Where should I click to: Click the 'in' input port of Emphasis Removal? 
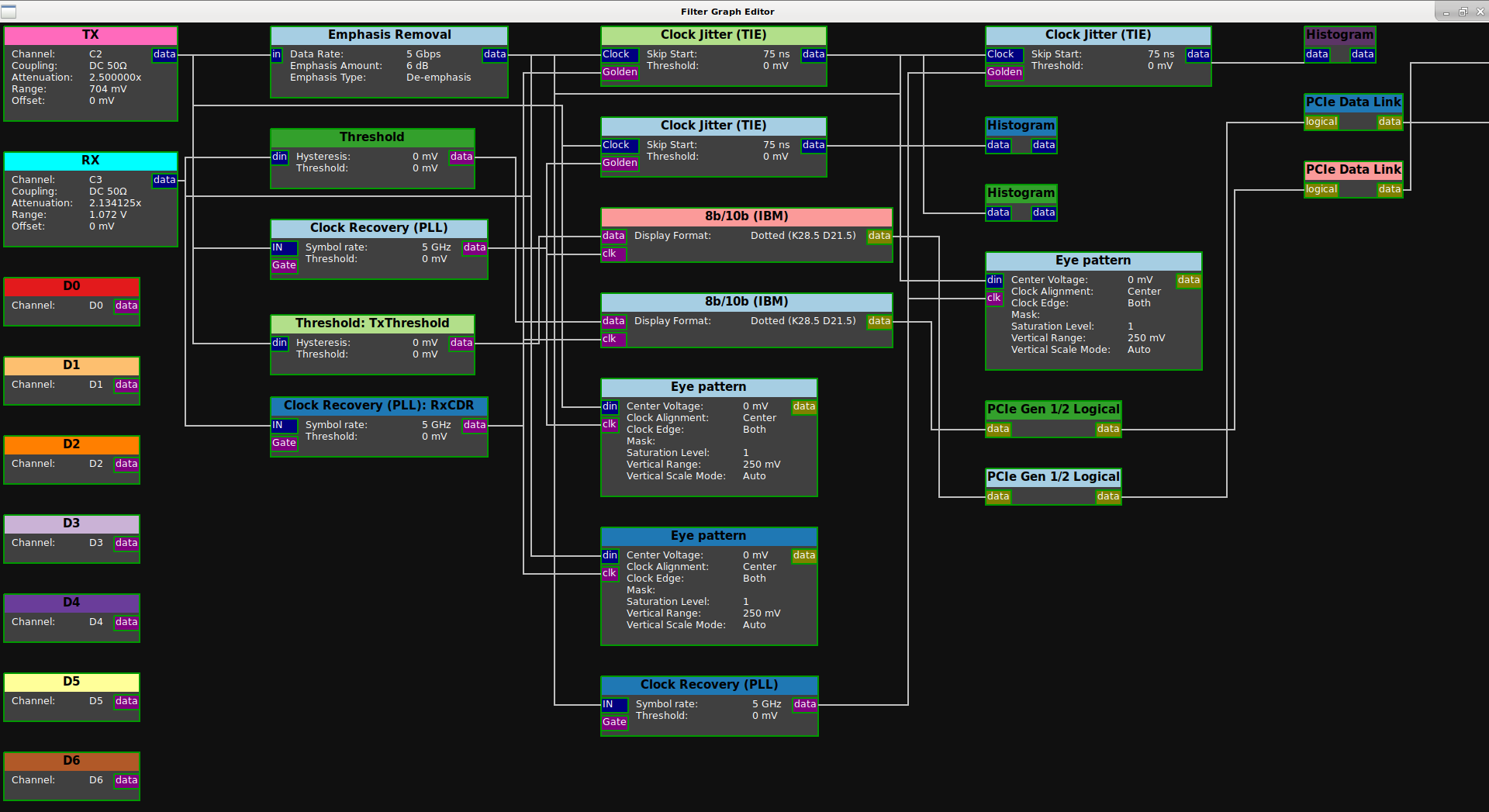pos(277,55)
